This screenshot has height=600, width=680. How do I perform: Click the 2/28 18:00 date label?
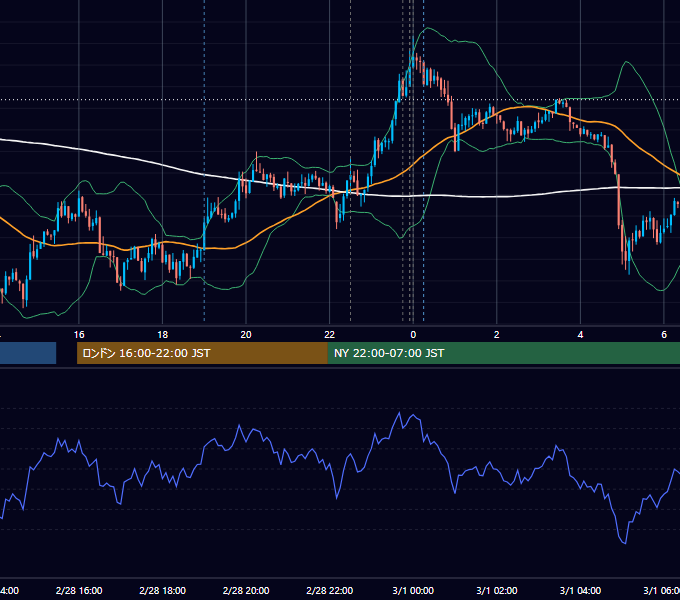[x=163, y=590]
